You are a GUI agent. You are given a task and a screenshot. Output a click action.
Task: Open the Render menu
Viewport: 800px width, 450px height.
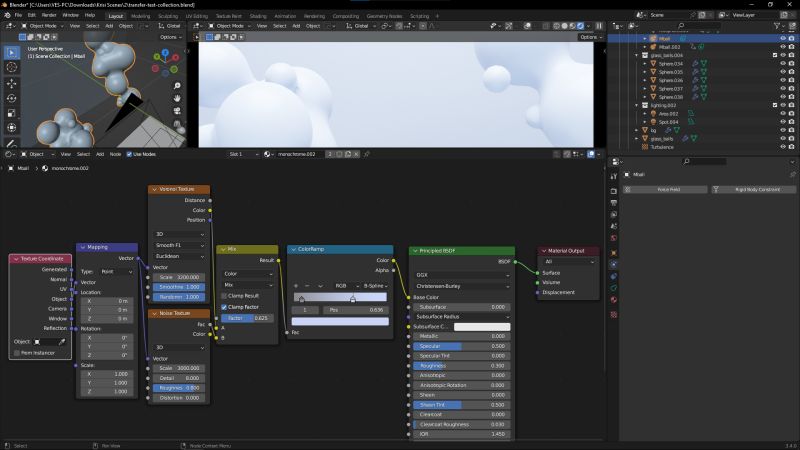coord(49,15)
